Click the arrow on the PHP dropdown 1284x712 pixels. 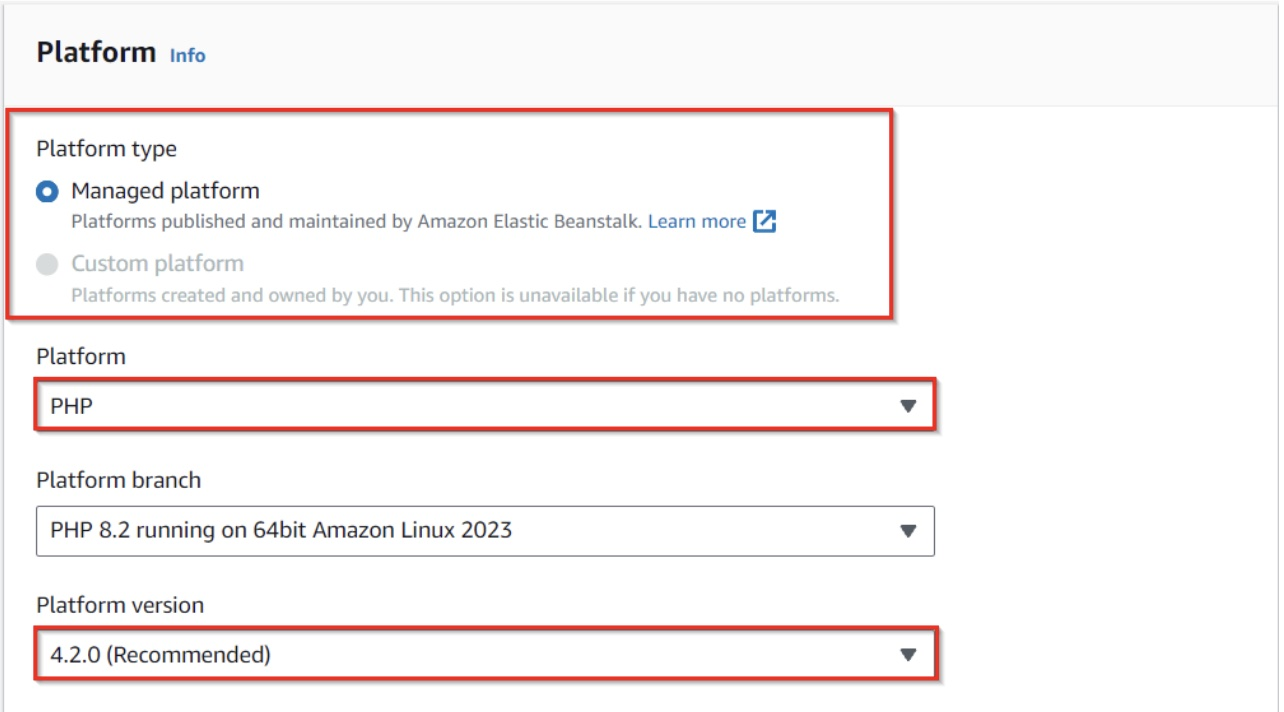pos(908,406)
